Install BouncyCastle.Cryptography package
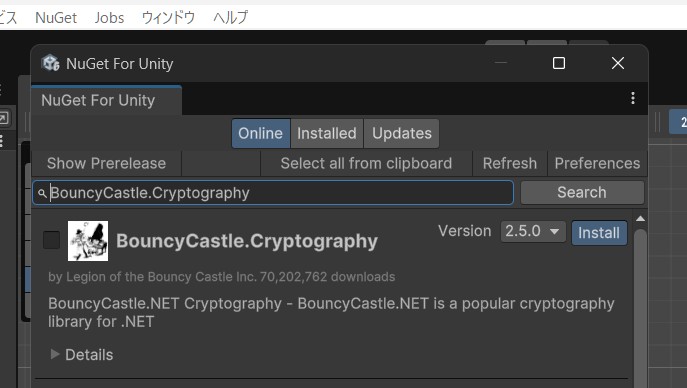 [x=599, y=233]
